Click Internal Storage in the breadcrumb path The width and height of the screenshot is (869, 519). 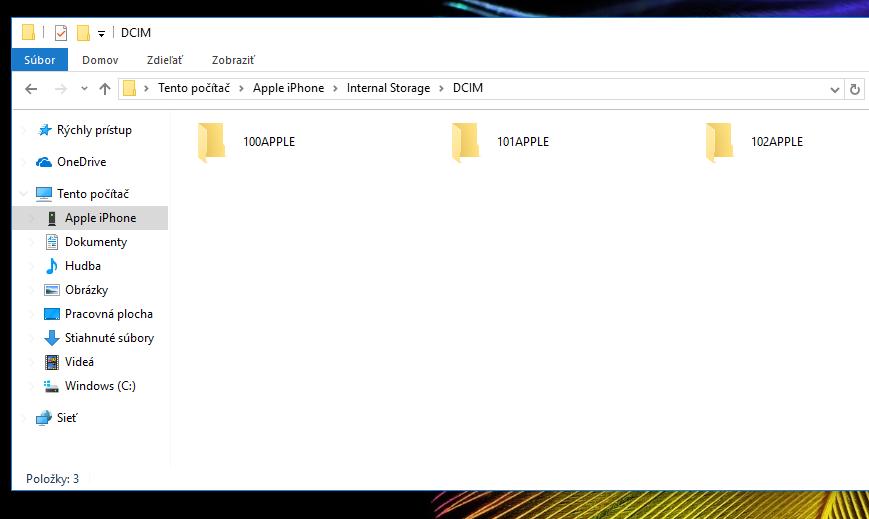(388, 88)
